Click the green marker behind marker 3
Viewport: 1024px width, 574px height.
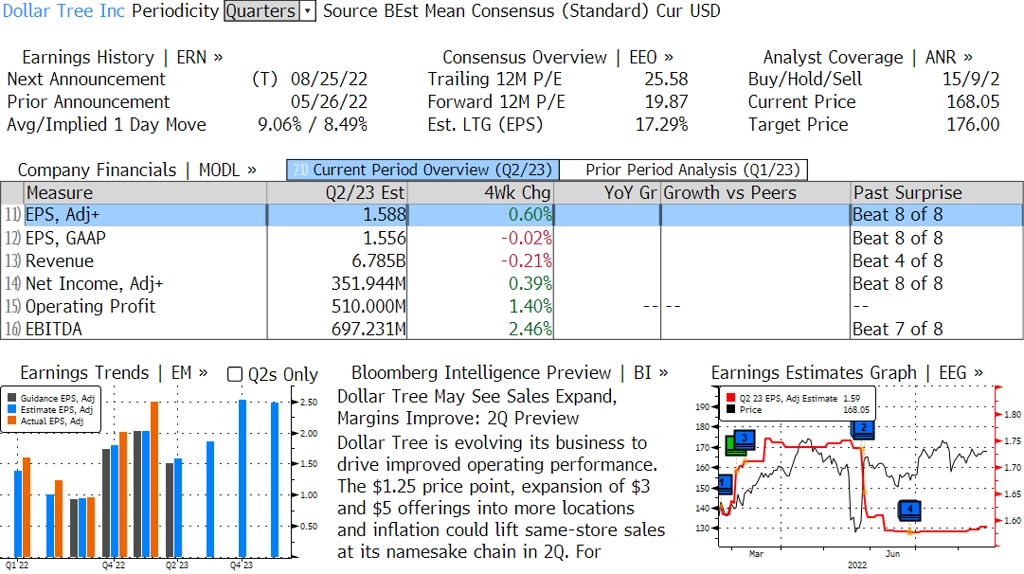731,447
